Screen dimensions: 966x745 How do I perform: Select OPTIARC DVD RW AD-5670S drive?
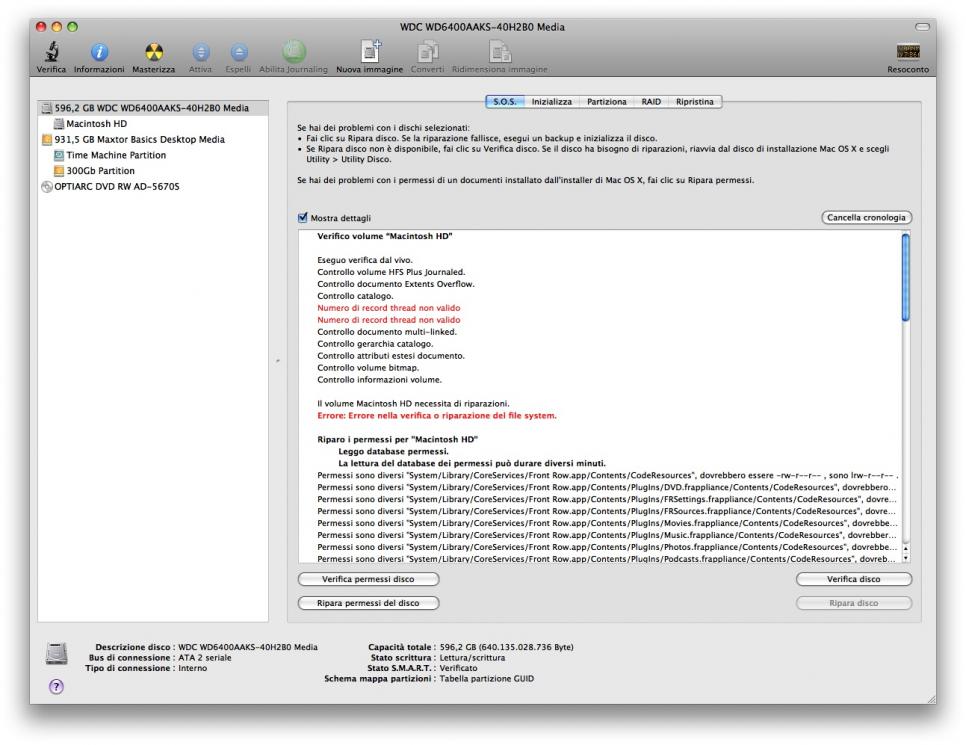click(153, 187)
